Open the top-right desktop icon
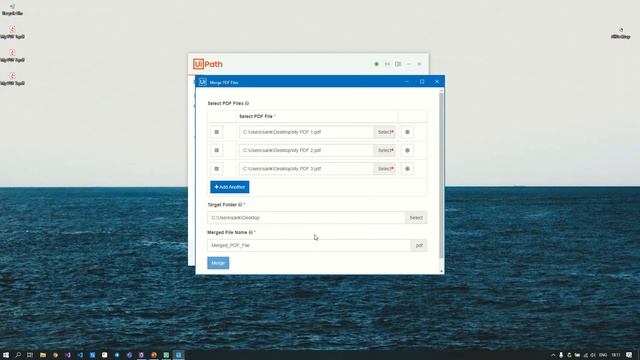 (x=620, y=33)
